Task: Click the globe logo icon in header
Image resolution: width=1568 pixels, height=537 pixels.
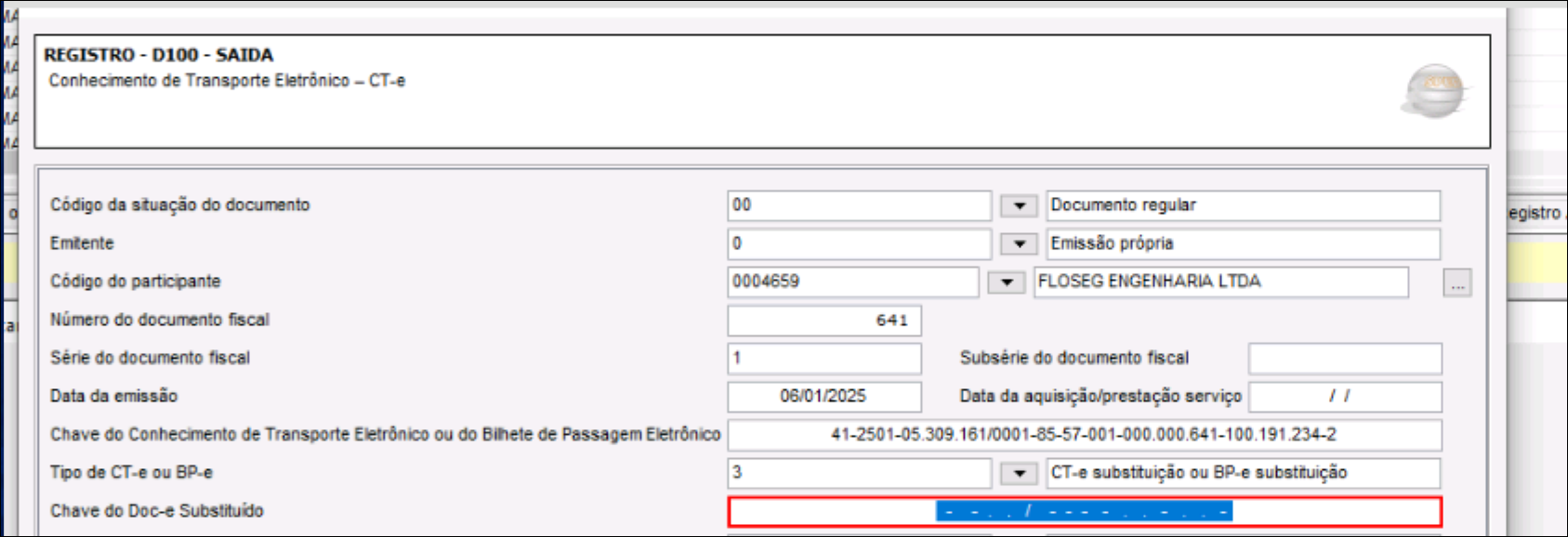Action: click(1435, 91)
